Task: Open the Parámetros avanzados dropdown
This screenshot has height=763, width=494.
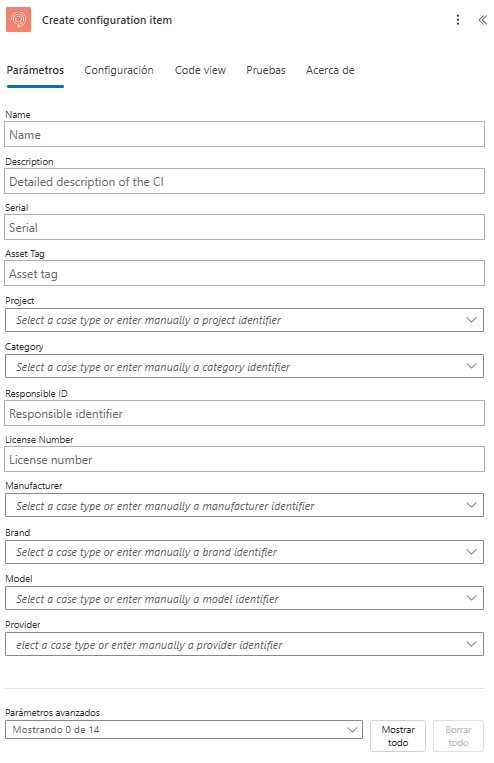Action: tap(184, 729)
